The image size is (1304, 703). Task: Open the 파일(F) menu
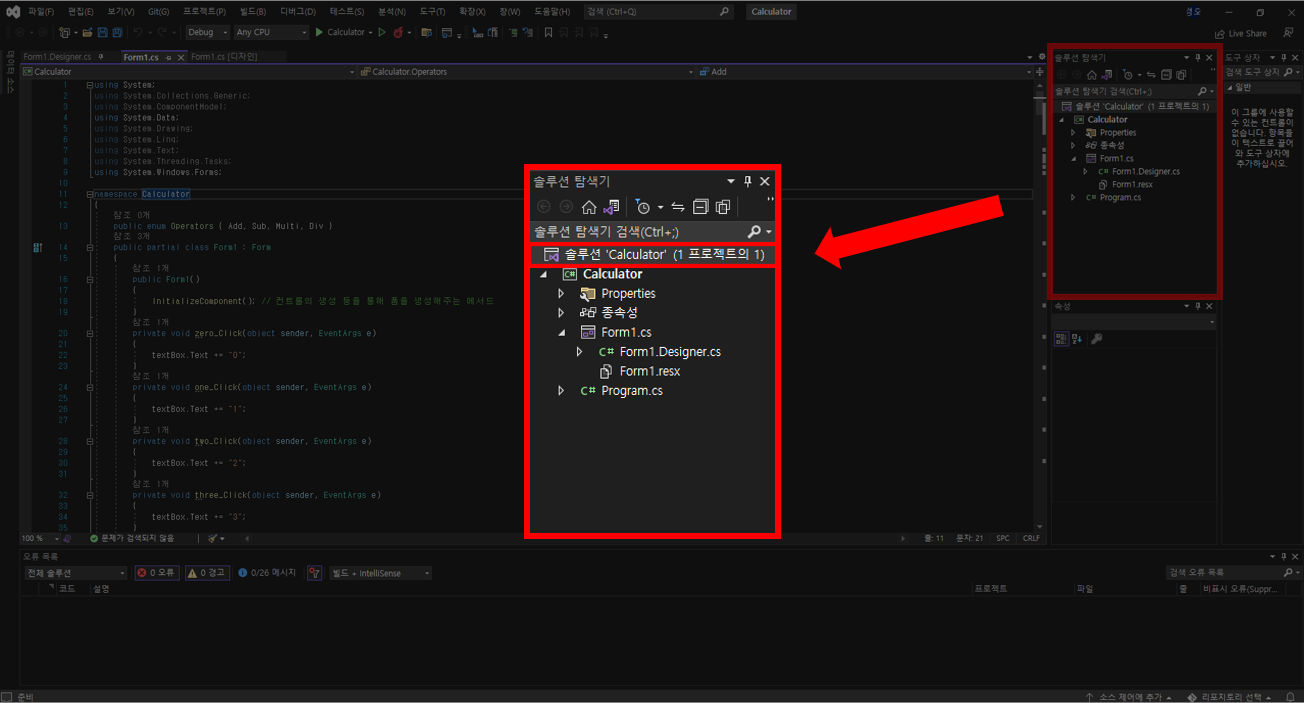click(x=41, y=12)
